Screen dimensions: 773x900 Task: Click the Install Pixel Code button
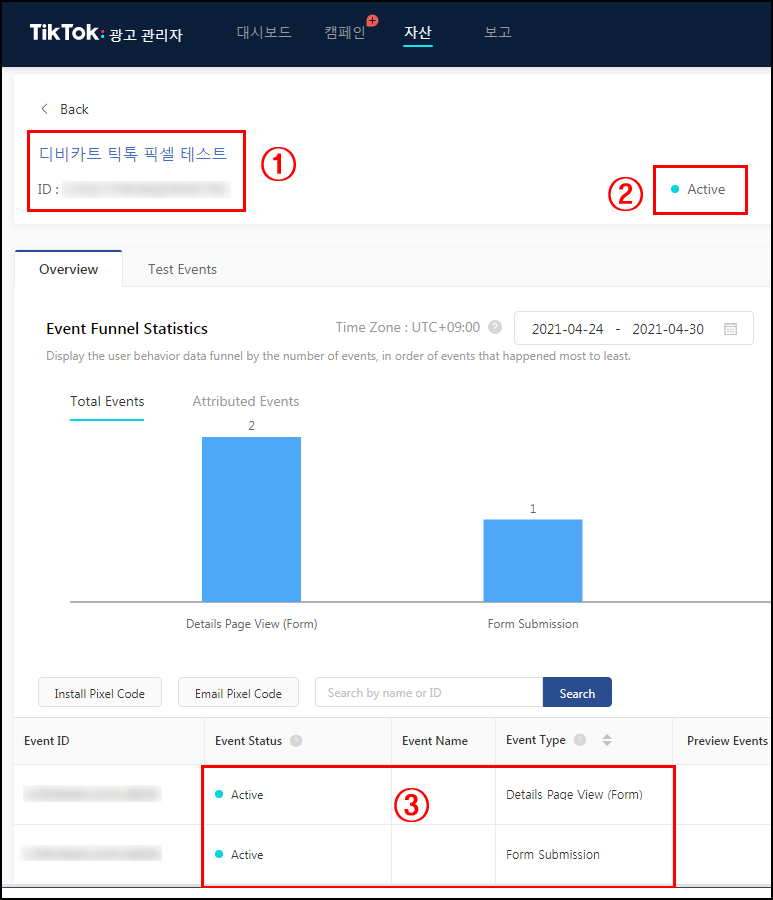click(x=99, y=693)
